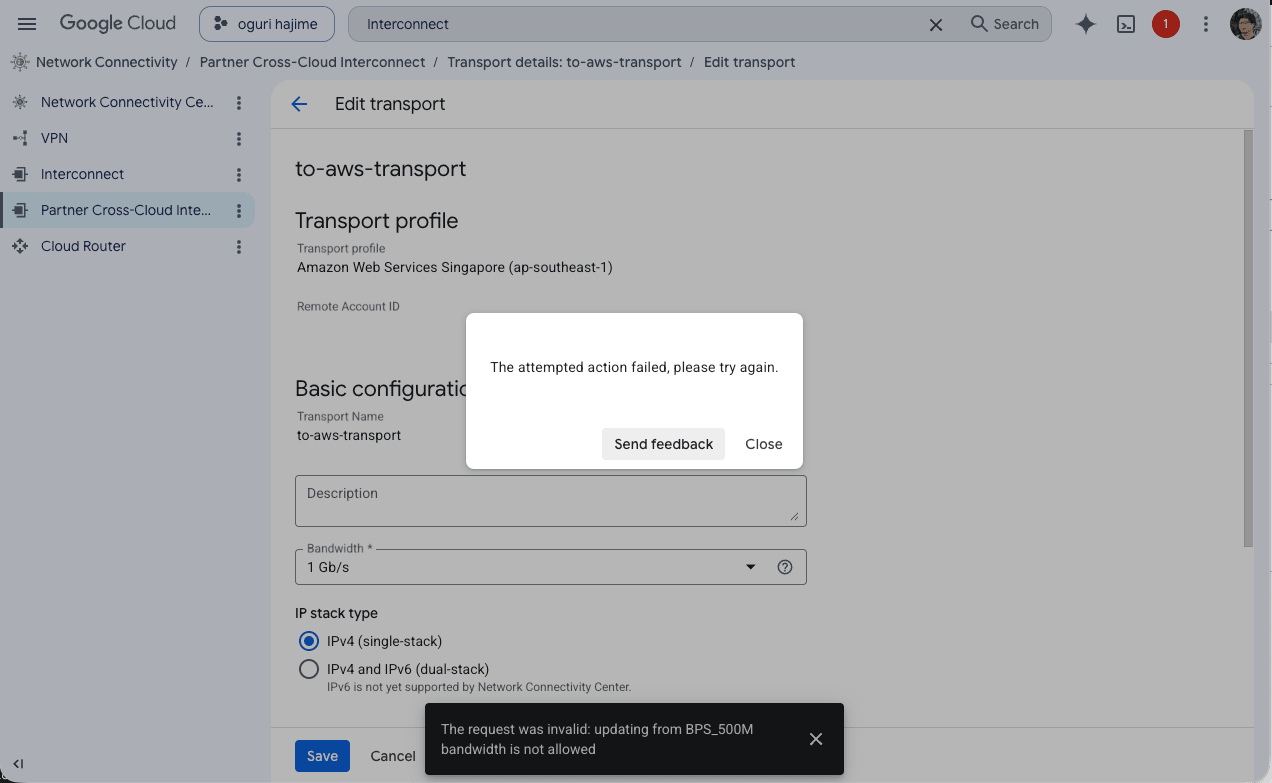The height and width of the screenshot is (783, 1272).
Task: Click the Remote Account ID label
Action: pos(348,307)
